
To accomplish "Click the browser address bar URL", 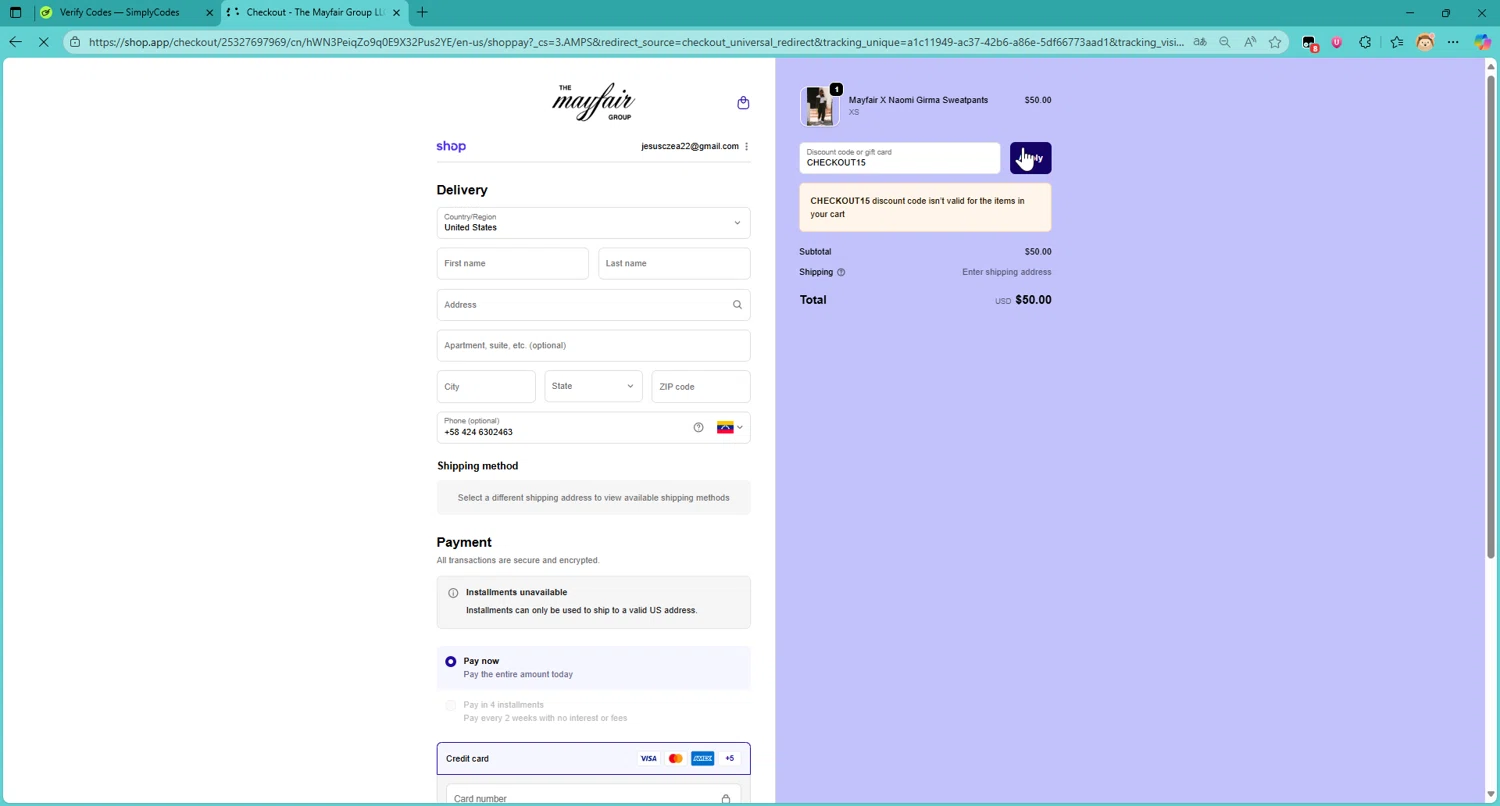I will [x=636, y=42].
